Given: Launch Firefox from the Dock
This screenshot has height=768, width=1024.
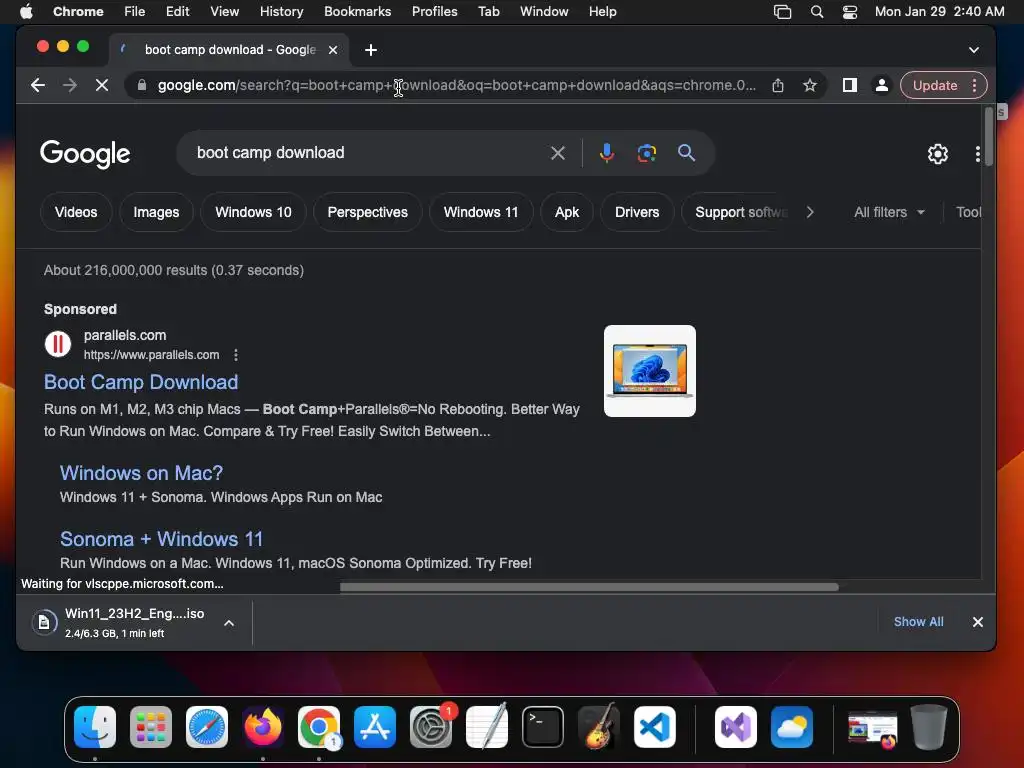Looking at the screenshot, I should point(263,727).
